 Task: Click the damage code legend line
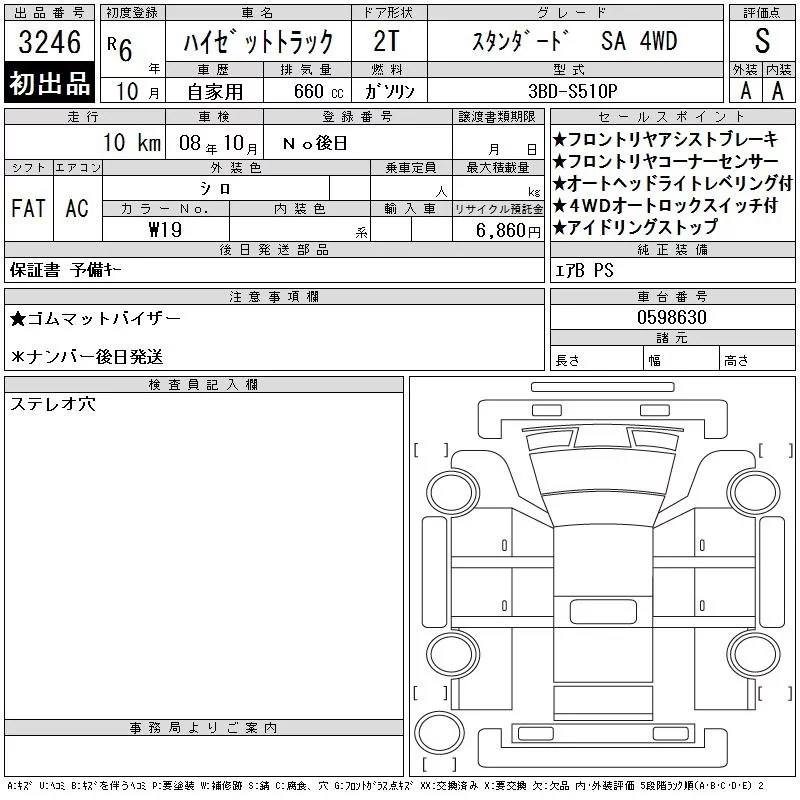(386, 786)
